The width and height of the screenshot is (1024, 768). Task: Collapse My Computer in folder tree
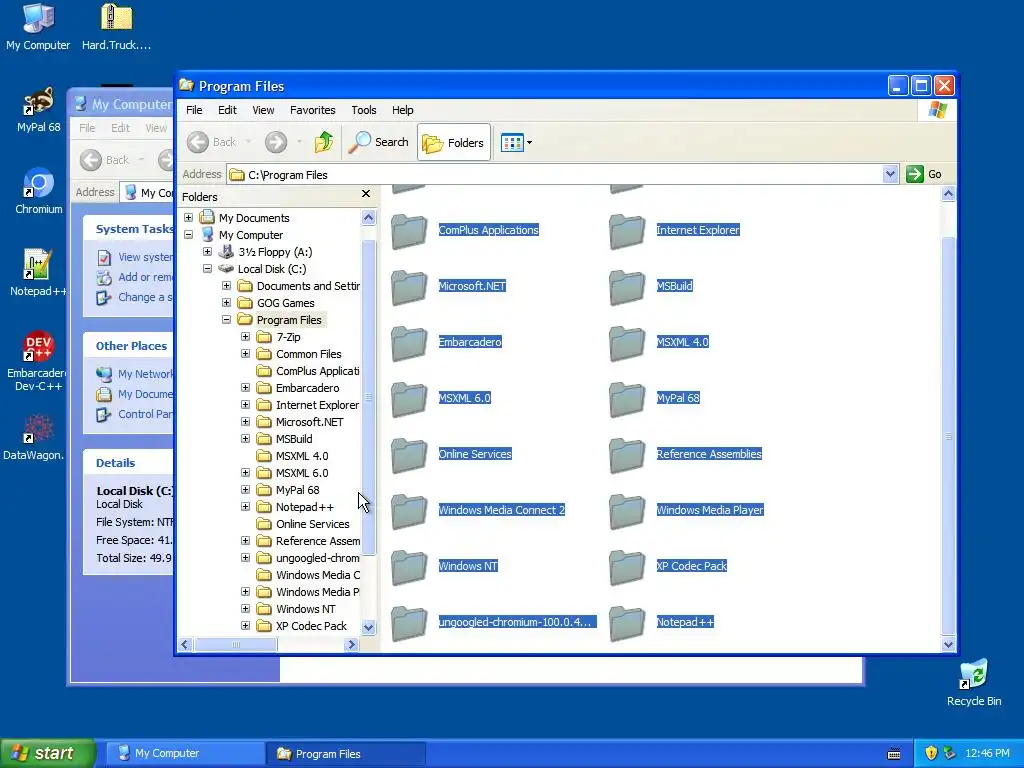pyautogui.click(x=189, y=234)
